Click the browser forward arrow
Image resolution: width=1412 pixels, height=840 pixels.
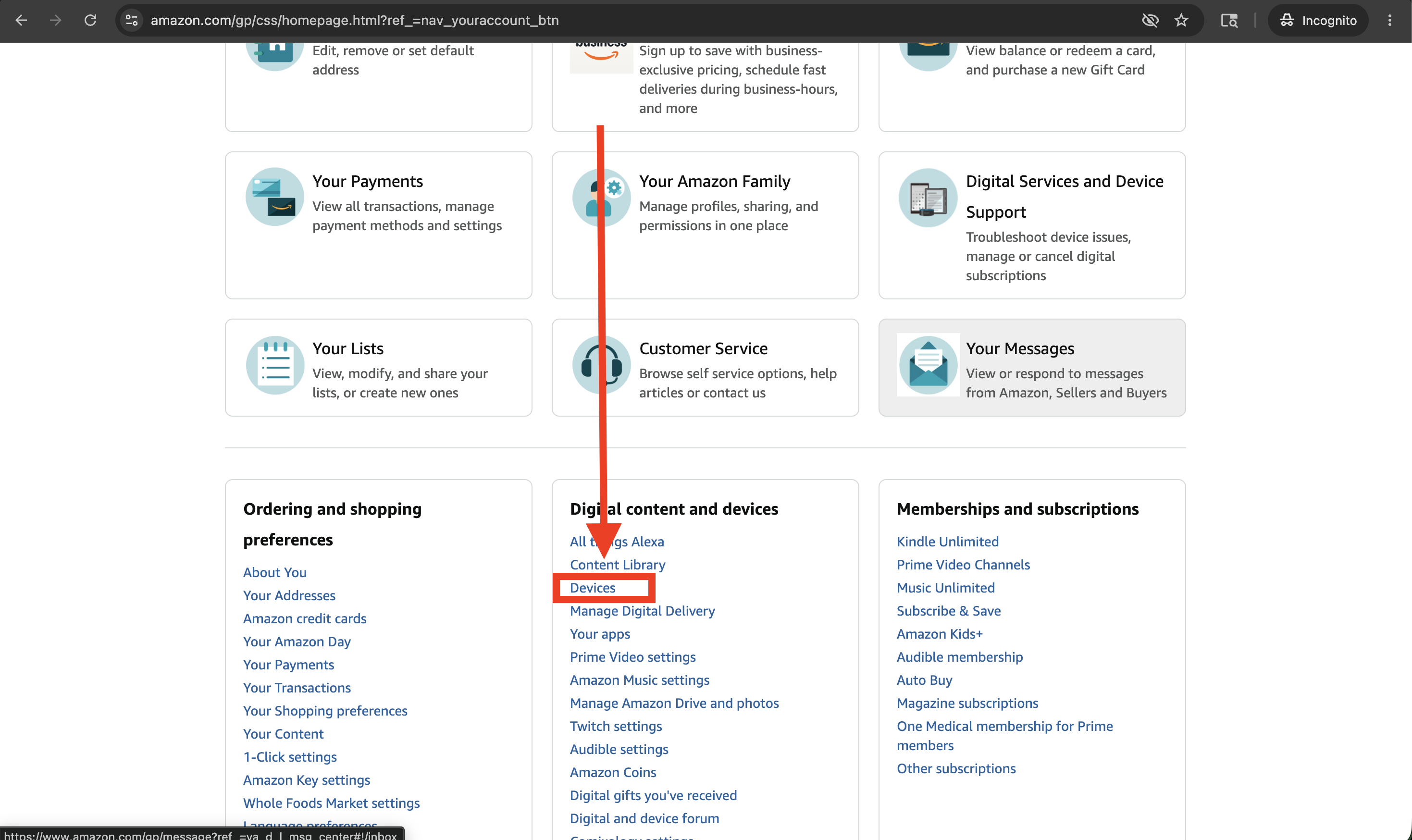coord(55,20)
